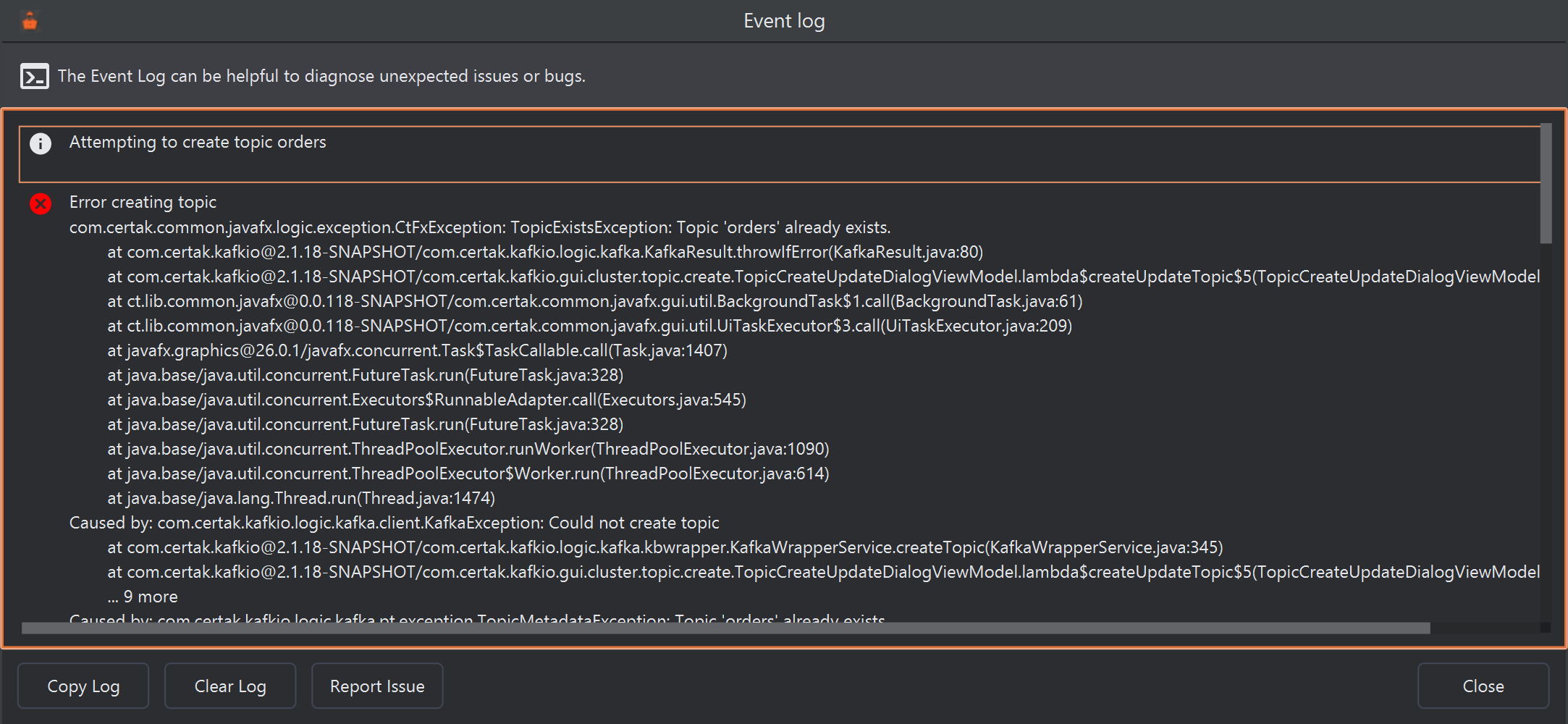Click the BackgroundTask$1.call stack trace line
This screenshot has width=1568, height=724.
tap(595, 301)
